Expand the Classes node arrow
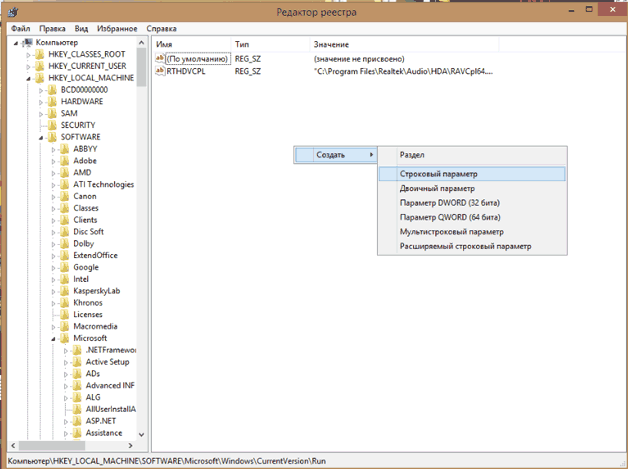The image size is (628, 469). point(53,209)
